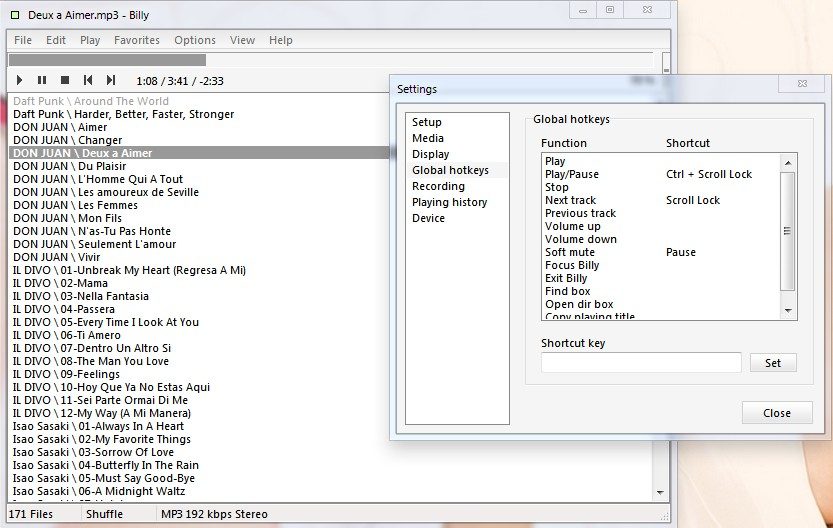Select DON JUAN \ Mon Fils track

click(67, 218)
